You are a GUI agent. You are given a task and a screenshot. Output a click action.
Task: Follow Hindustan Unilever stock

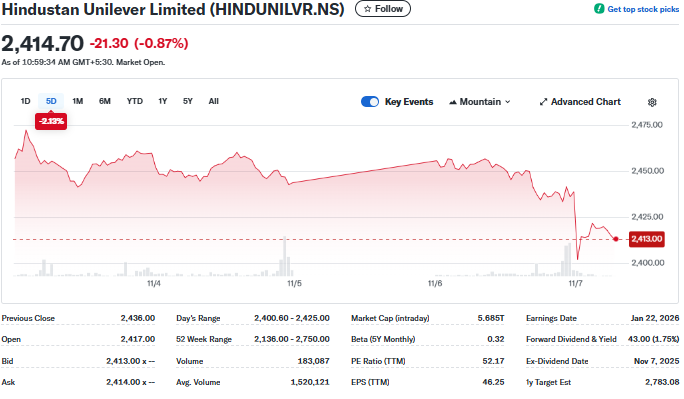[383, 9]
